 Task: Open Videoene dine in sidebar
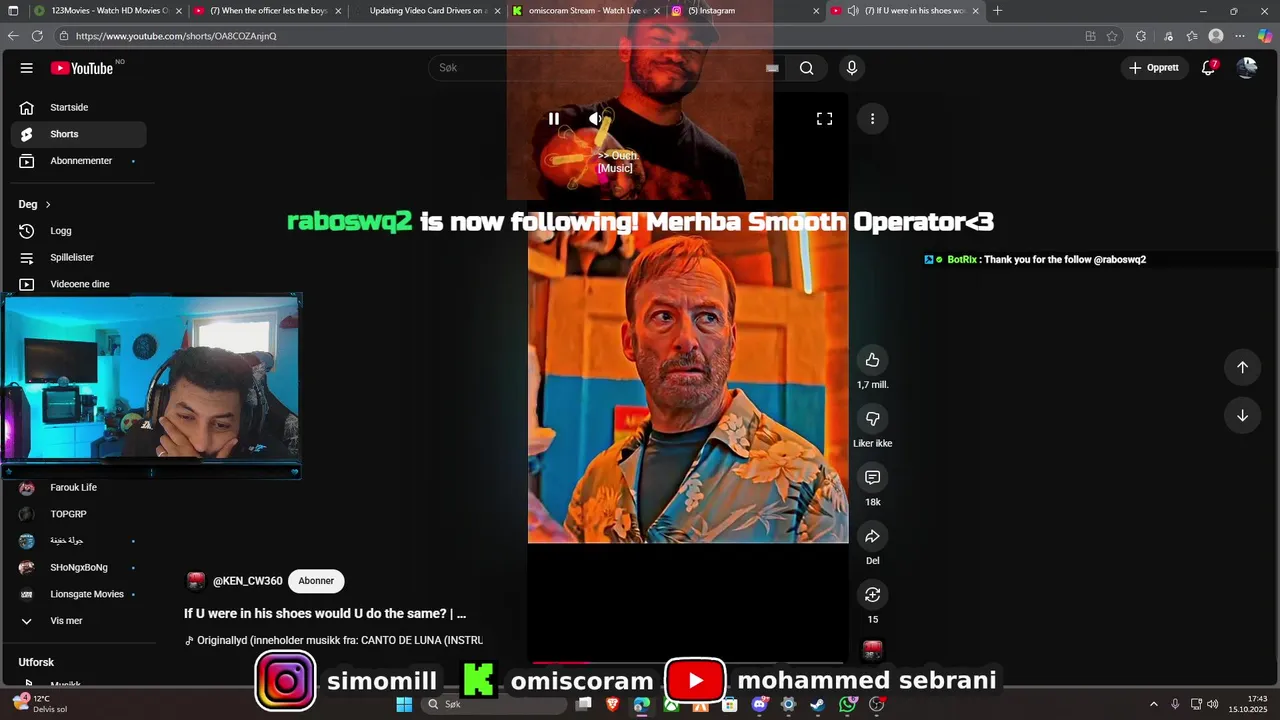pyautogui.click(x=79, y=284)
